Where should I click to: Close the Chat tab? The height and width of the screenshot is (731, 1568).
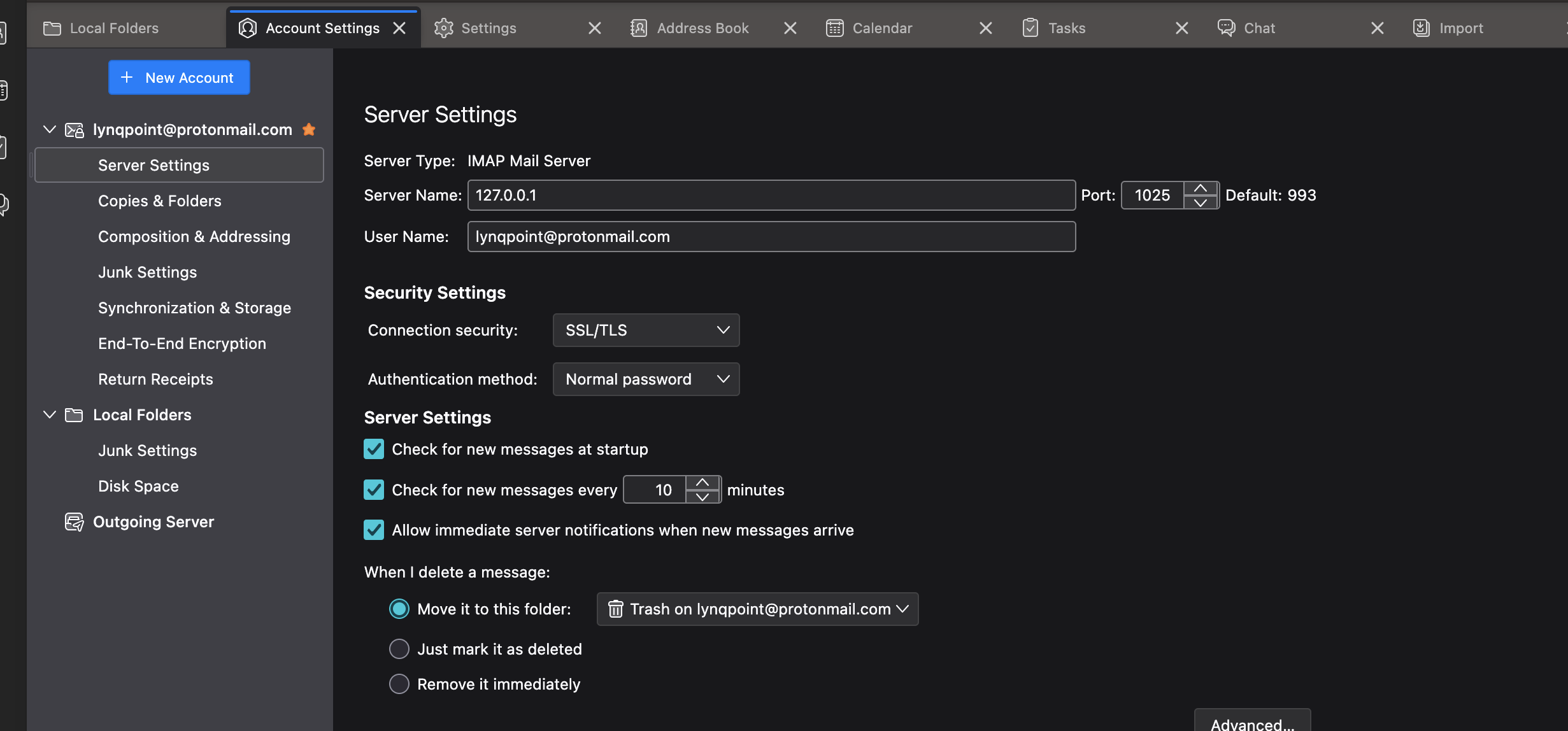(x=1377, y=28)
